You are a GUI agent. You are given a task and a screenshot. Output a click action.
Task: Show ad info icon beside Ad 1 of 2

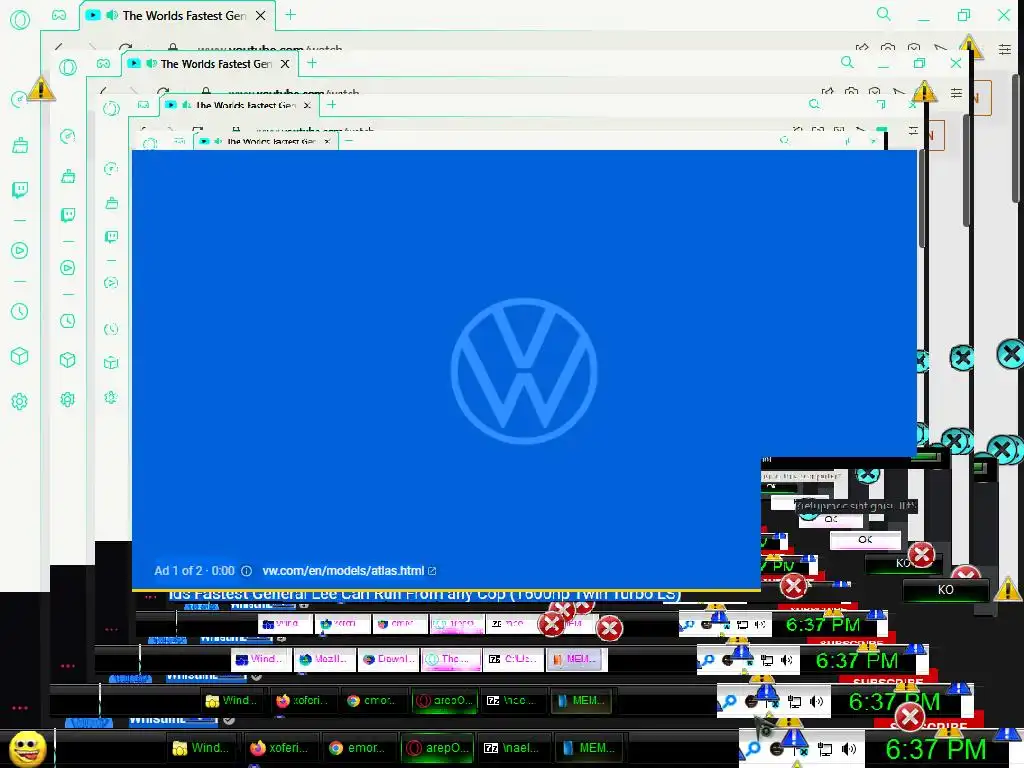tap(246, 571)
